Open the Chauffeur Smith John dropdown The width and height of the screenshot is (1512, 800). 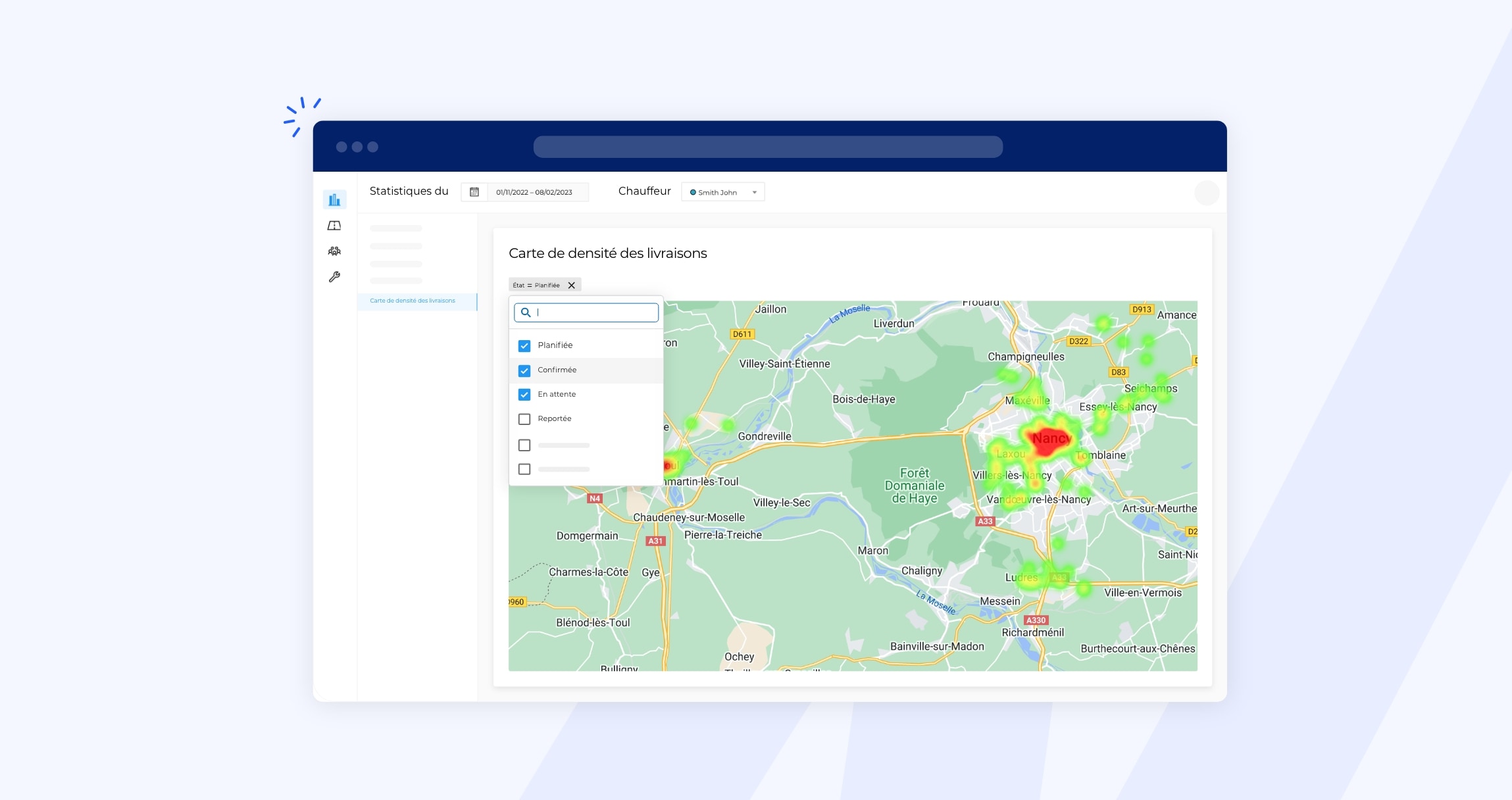click(x=722, y=192)
